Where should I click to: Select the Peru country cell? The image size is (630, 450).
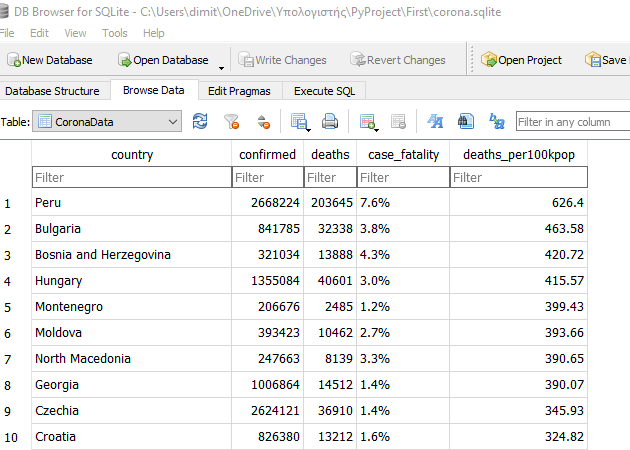click(x=132, y=202)
